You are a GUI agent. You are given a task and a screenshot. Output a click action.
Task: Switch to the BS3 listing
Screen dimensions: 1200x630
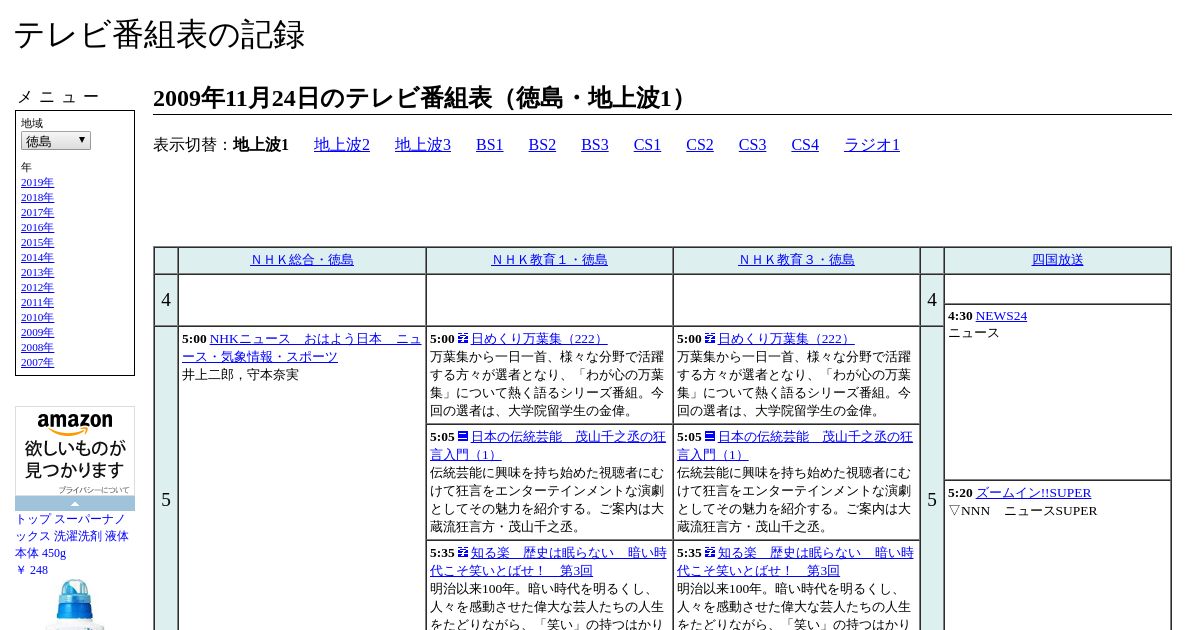click(x=595, y=145)
